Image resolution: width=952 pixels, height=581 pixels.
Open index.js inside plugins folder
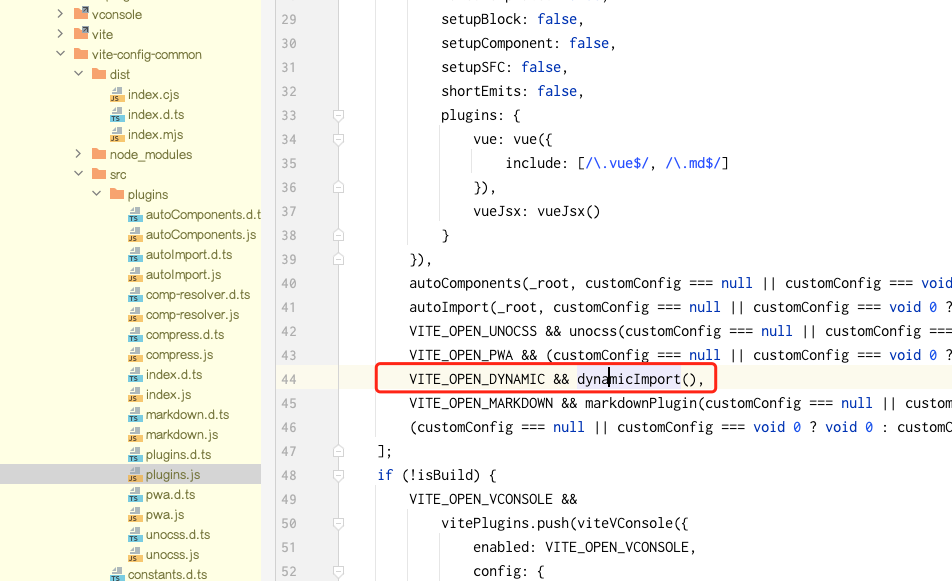pyautogui.click(x=169, y=395)
